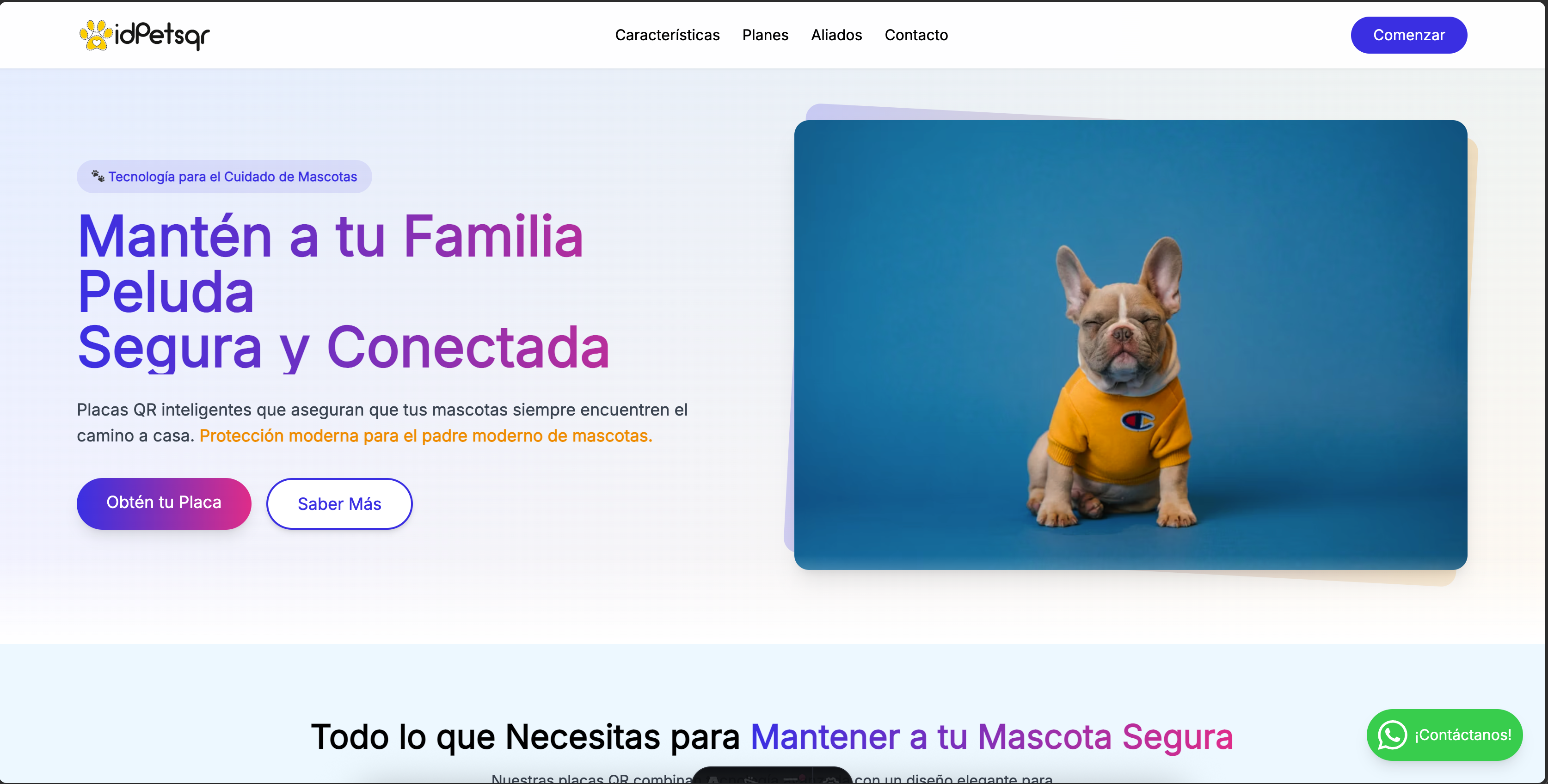Click the Obtén tu Placa button
1548x784 pixels.
[x=164, y=503]
